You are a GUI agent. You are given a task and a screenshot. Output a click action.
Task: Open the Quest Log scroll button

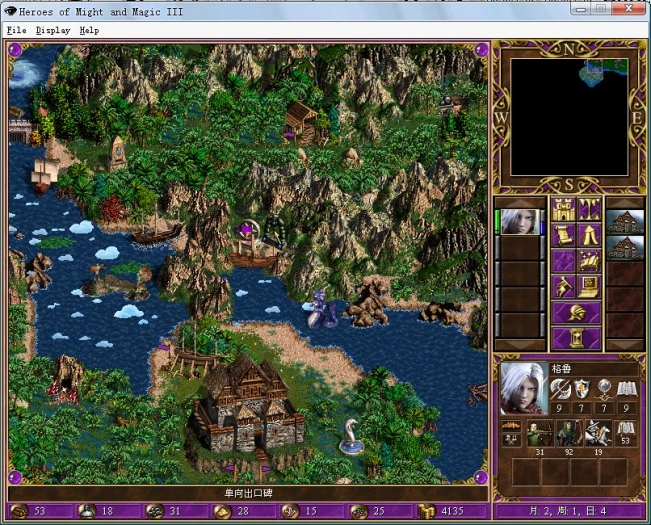coord(563,235)
